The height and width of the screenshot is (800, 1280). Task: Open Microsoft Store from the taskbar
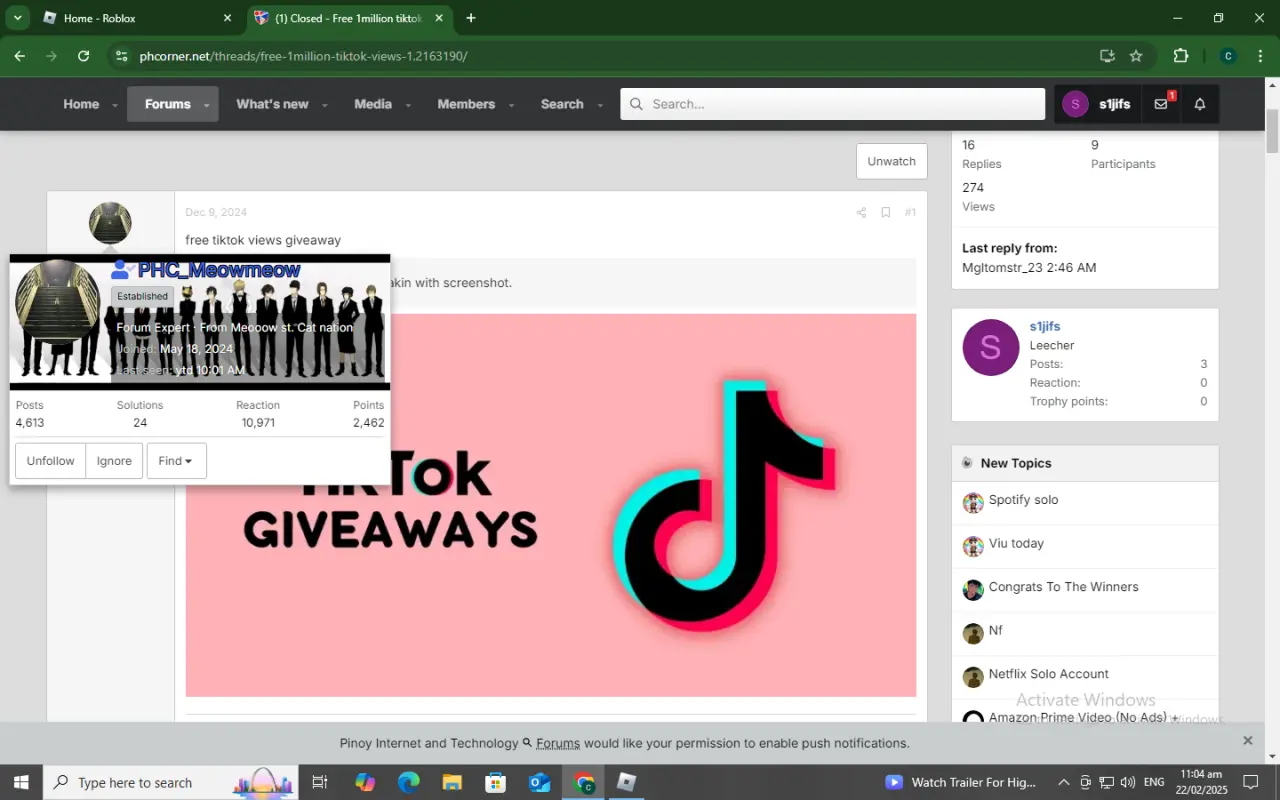point(496,782)
